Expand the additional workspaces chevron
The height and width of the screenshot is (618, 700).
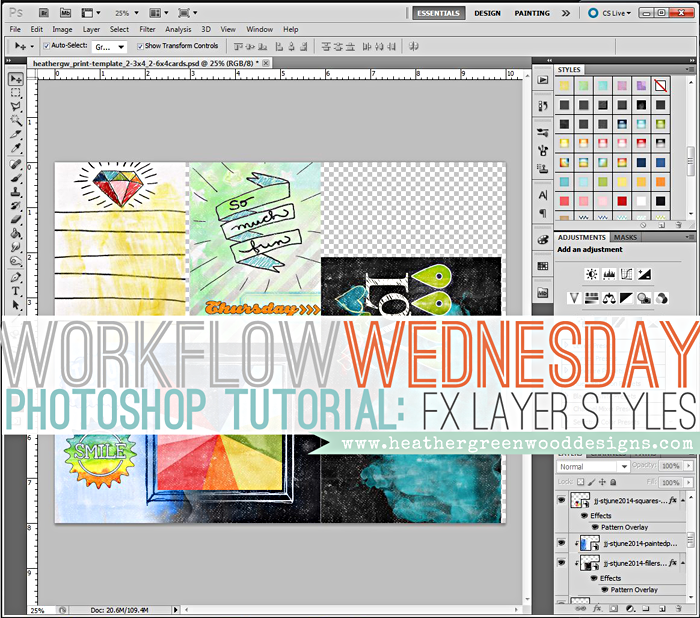point(566,13)
